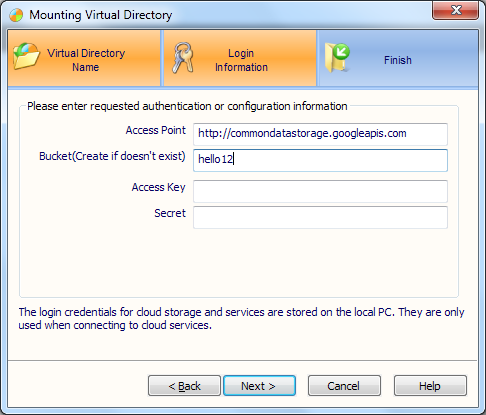Open the Help button
The image size is (486, 415).
pyautogui.click(x=430, y=386)
